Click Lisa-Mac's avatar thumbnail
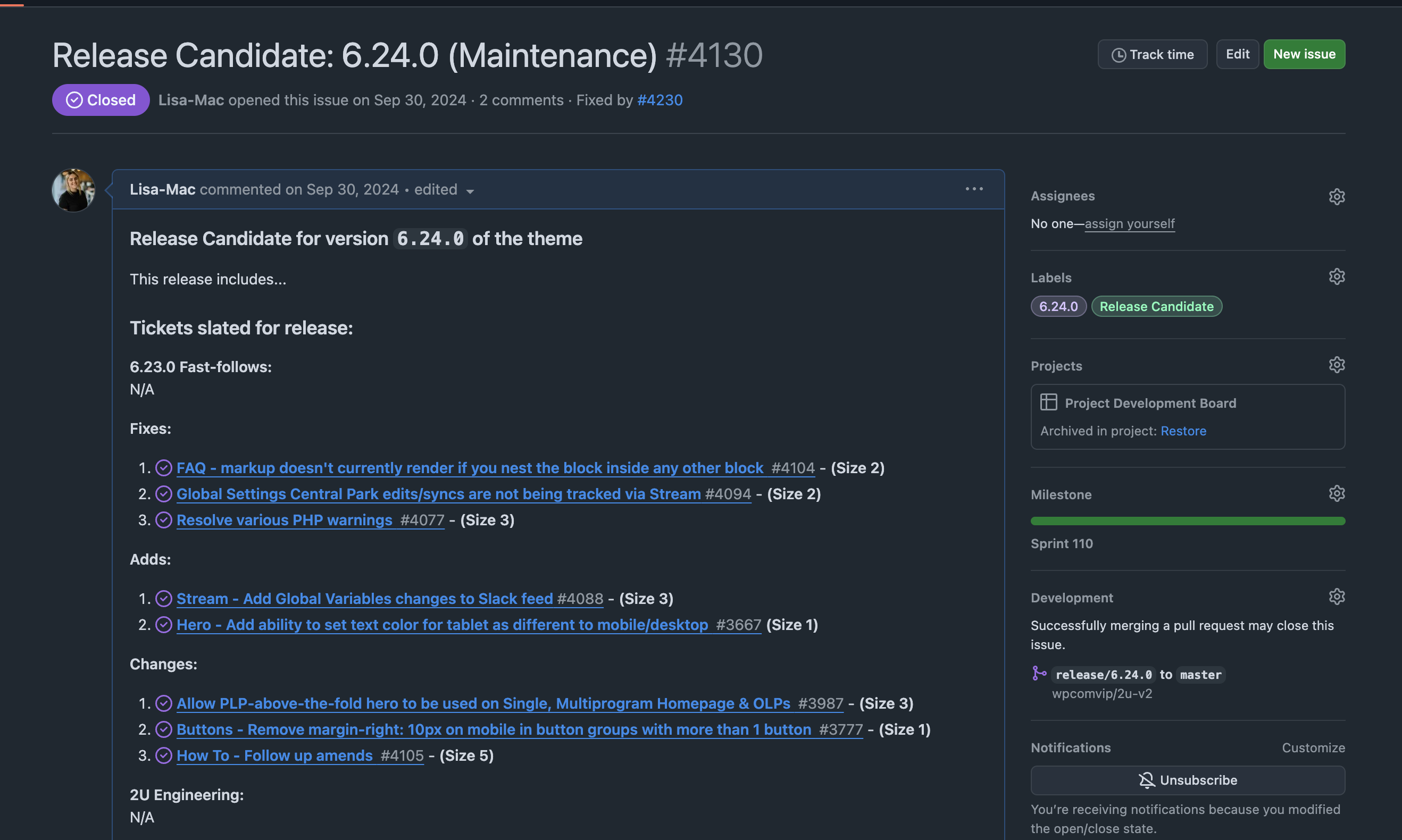The height and width of the screenshot is (840, 1402). point(73,190)
